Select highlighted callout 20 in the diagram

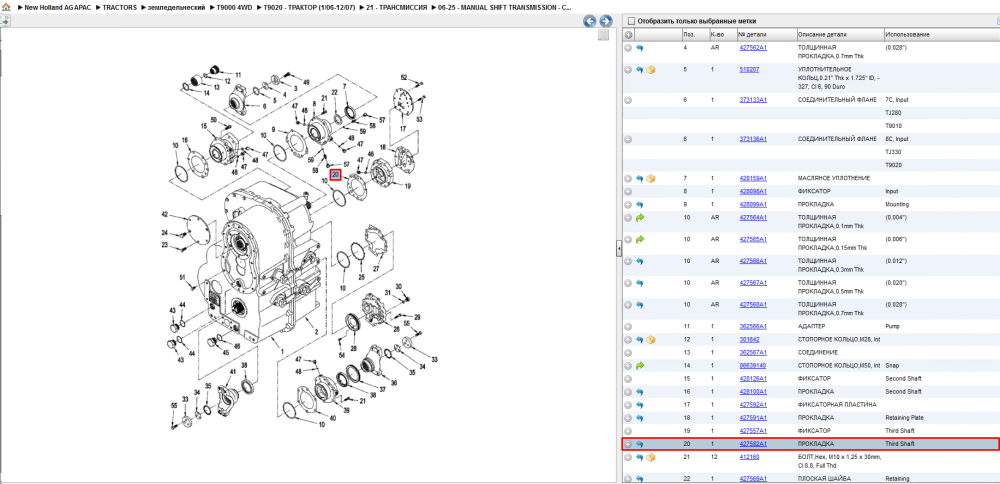pyautogui.click(x=335, y=174)
